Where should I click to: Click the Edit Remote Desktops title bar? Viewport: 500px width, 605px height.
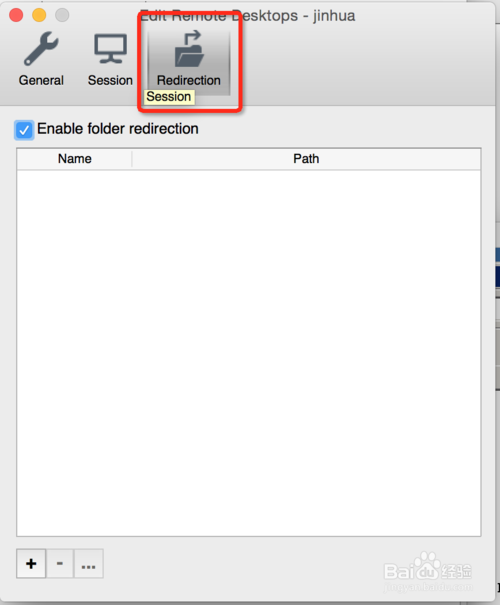click(247, 16)
